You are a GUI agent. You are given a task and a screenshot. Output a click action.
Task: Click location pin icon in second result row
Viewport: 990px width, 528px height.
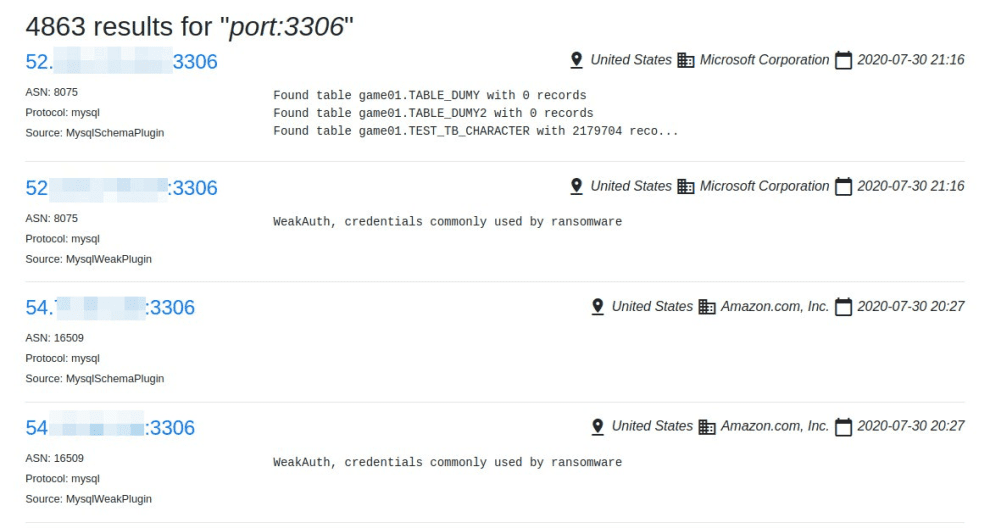576,186
